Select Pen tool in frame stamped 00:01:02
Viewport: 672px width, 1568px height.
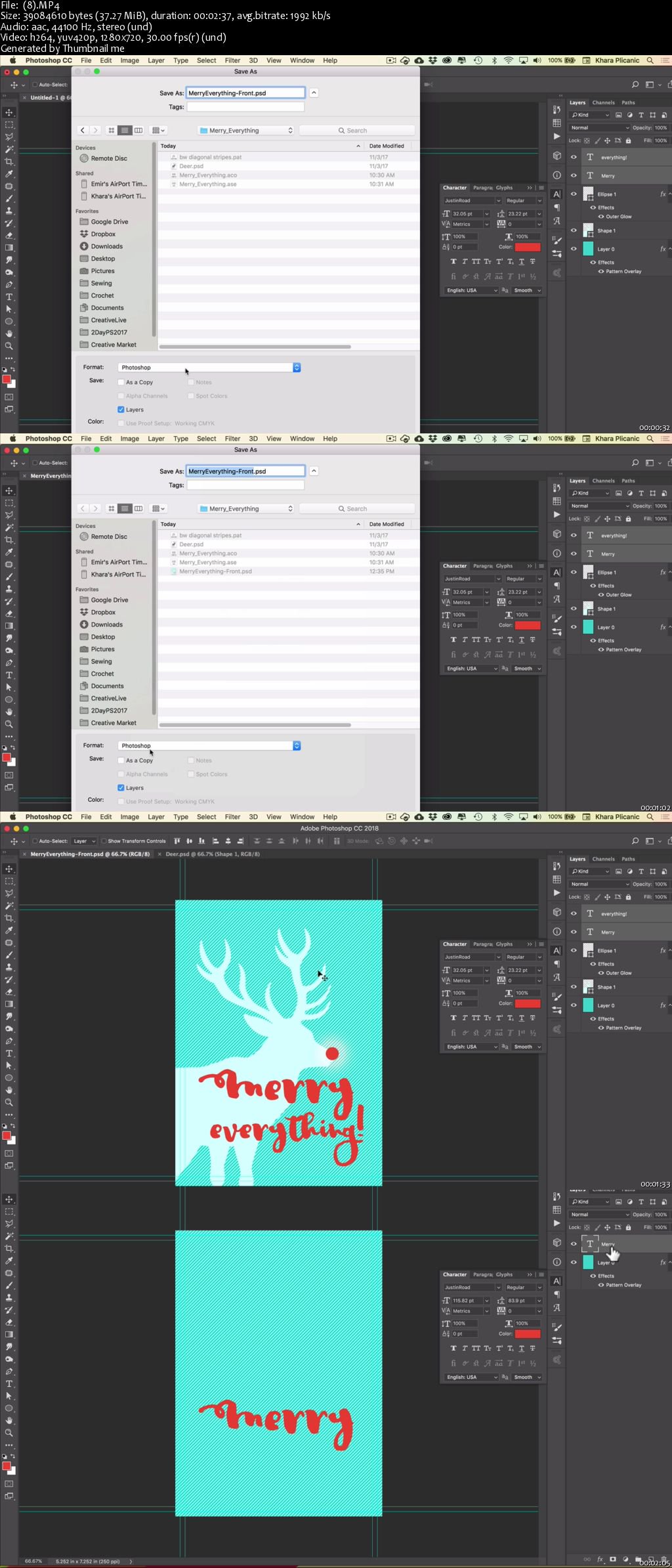tap(9, 663)
